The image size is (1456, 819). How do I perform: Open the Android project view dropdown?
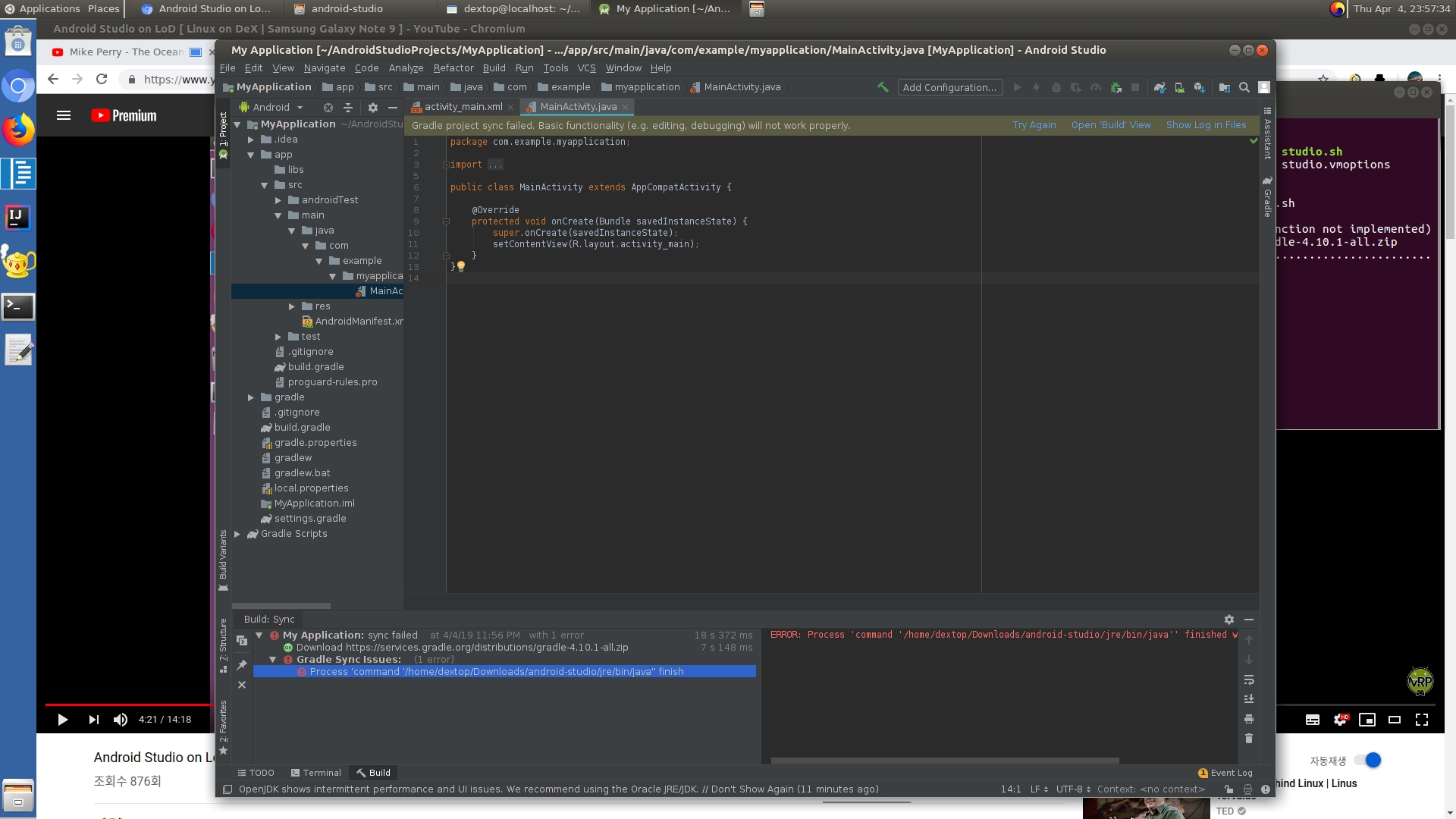pyautogui.click(x=278, y=108)
